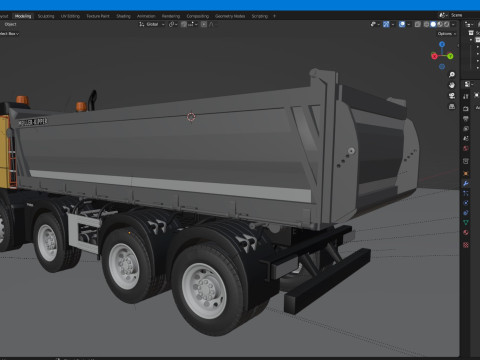Viewport: 480px width, 360px height.
Task: Open the Physics properties tab
Action: [x=466, y=203]
